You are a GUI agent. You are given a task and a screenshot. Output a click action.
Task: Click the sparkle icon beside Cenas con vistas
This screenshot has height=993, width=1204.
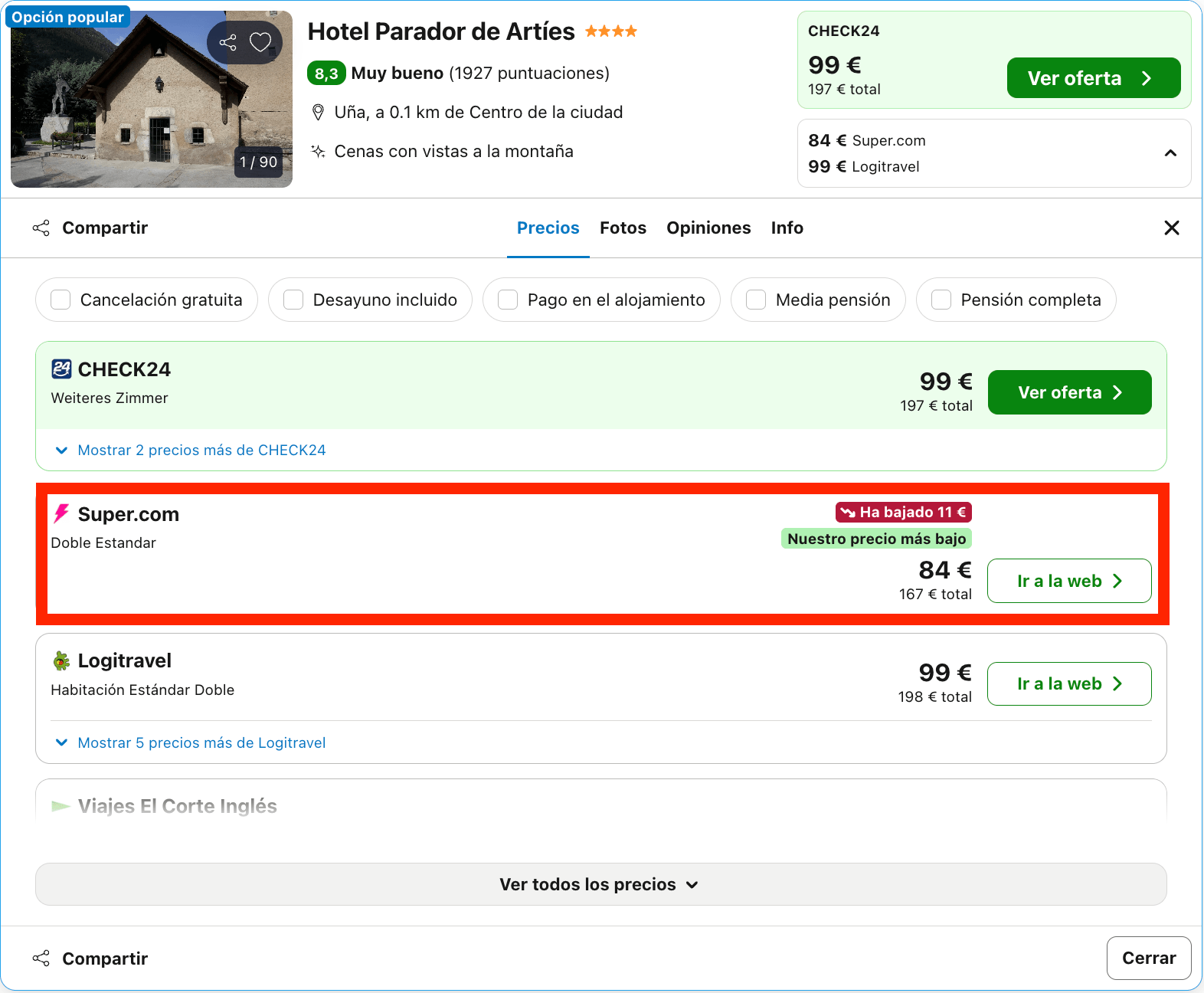coord(318,151)
